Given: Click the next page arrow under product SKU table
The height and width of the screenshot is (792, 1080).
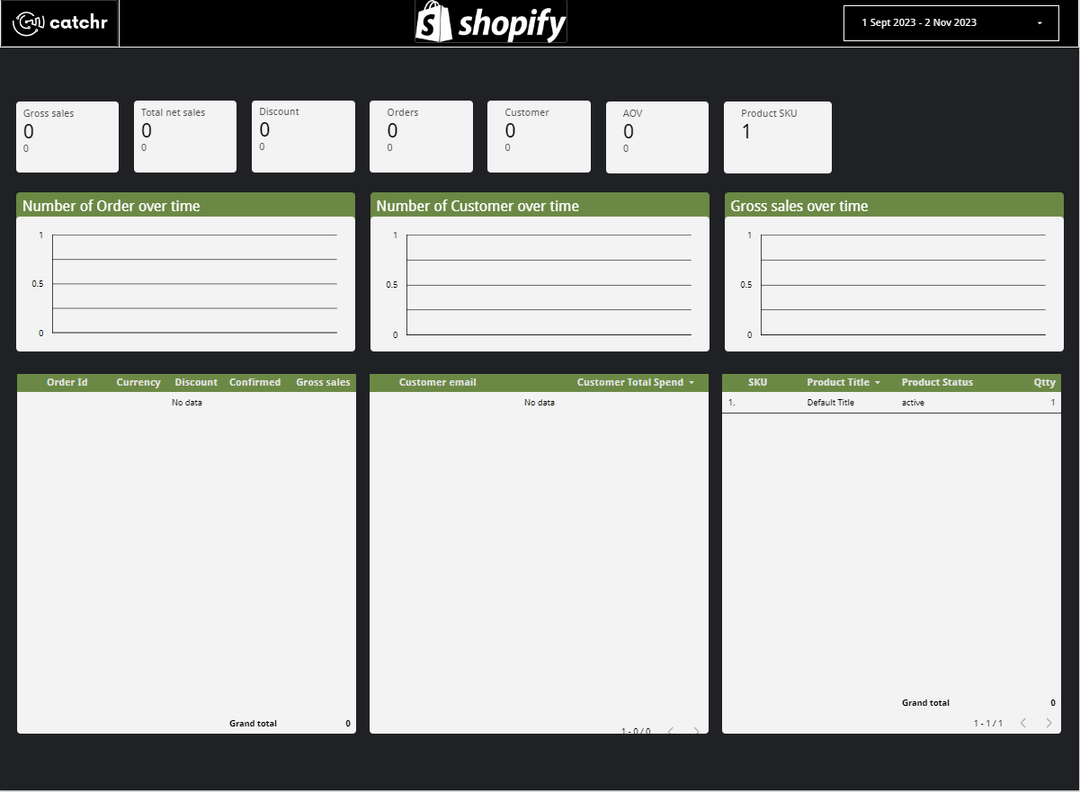Looking at the screenshot, I should 1048,722.
